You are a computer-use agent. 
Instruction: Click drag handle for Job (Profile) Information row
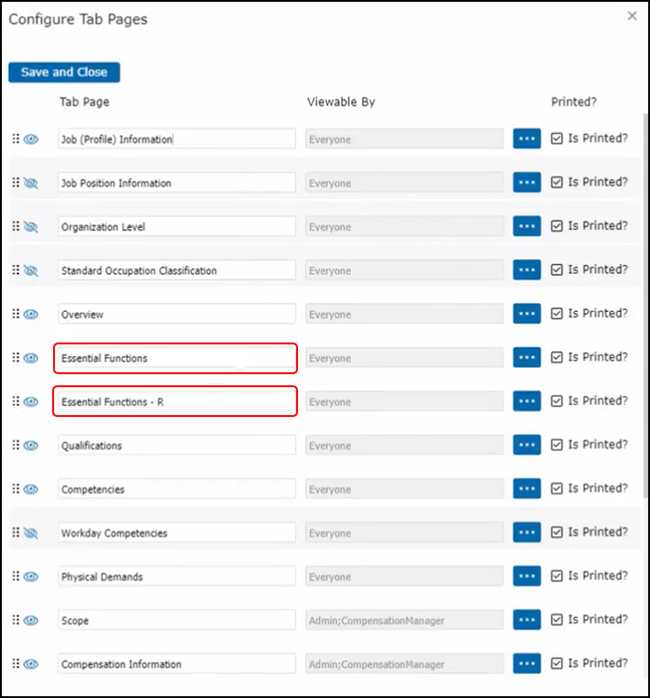tap(15, 139)
